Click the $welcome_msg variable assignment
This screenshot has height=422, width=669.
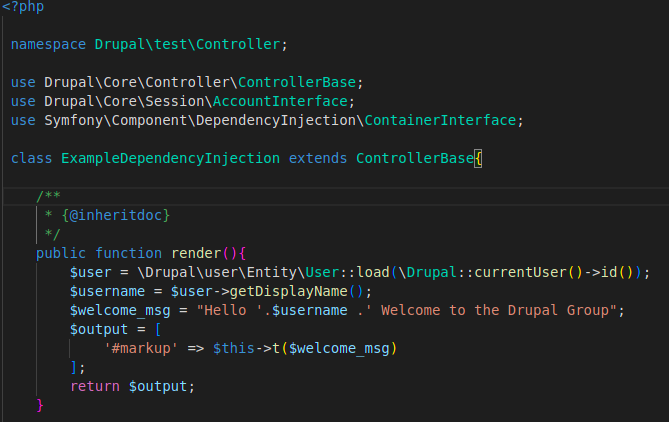pos(120,311)
